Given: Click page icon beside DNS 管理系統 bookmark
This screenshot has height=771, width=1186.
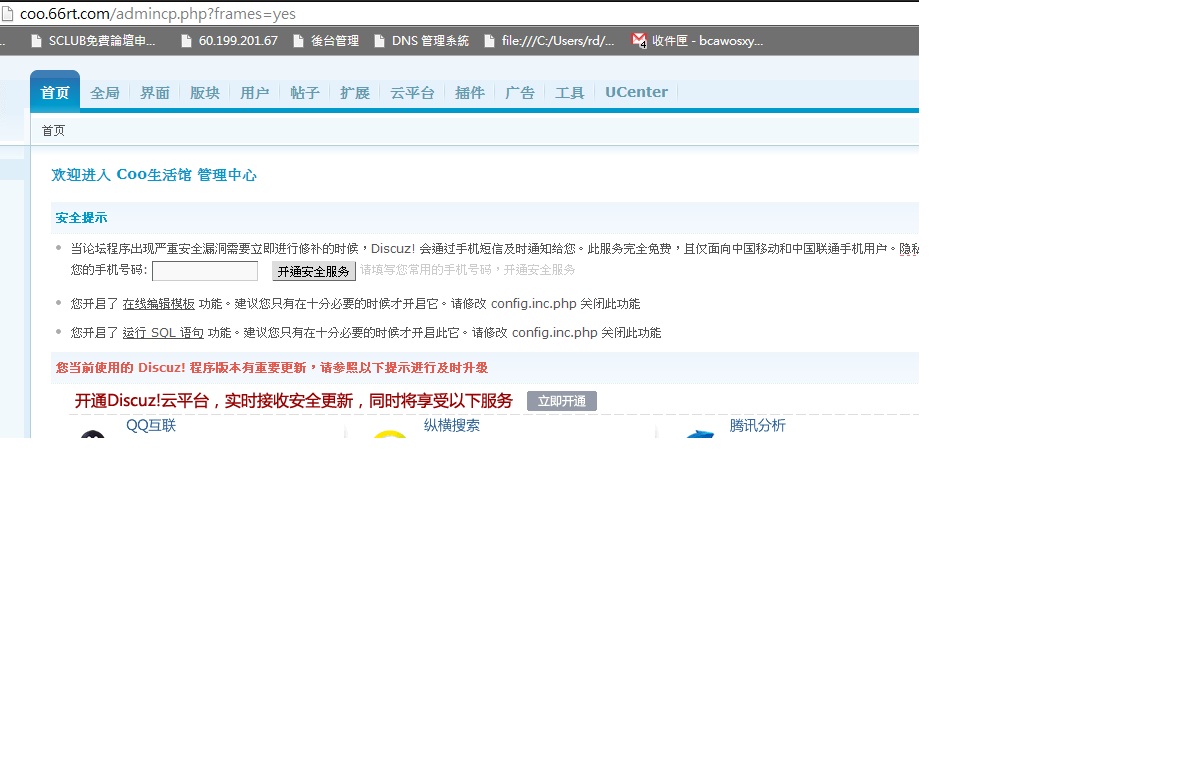Looking at the screenshot, I should coord(380,41).
